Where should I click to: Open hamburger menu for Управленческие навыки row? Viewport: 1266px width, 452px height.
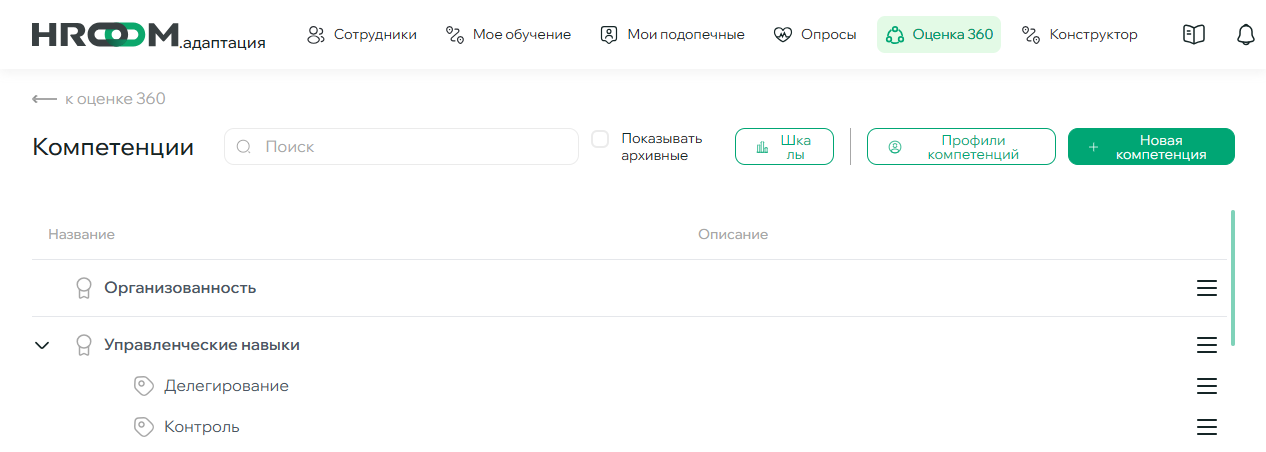point(1206,345)
